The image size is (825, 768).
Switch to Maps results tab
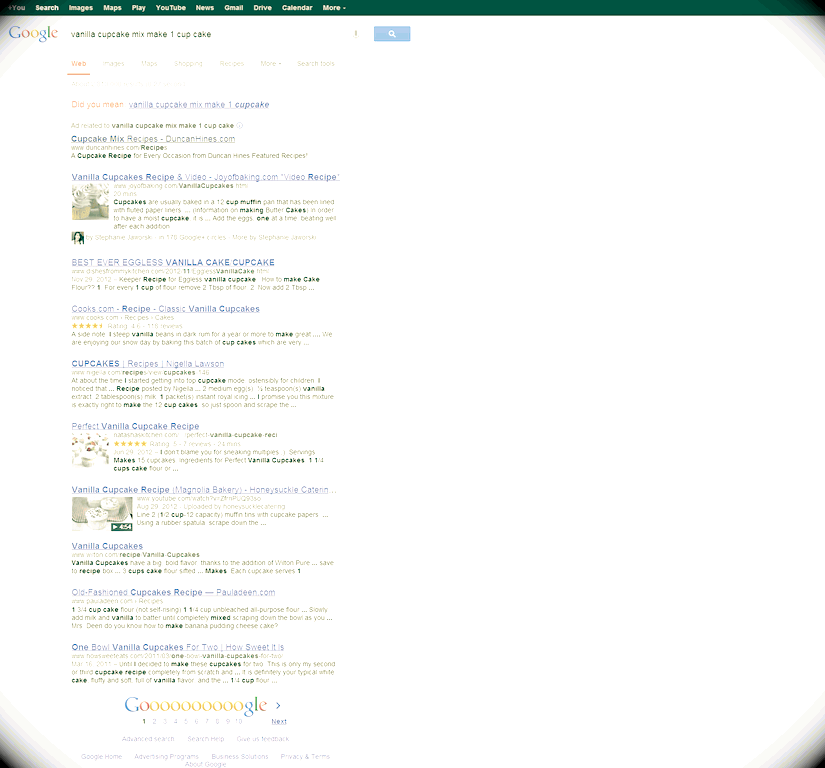coord(149,64)
